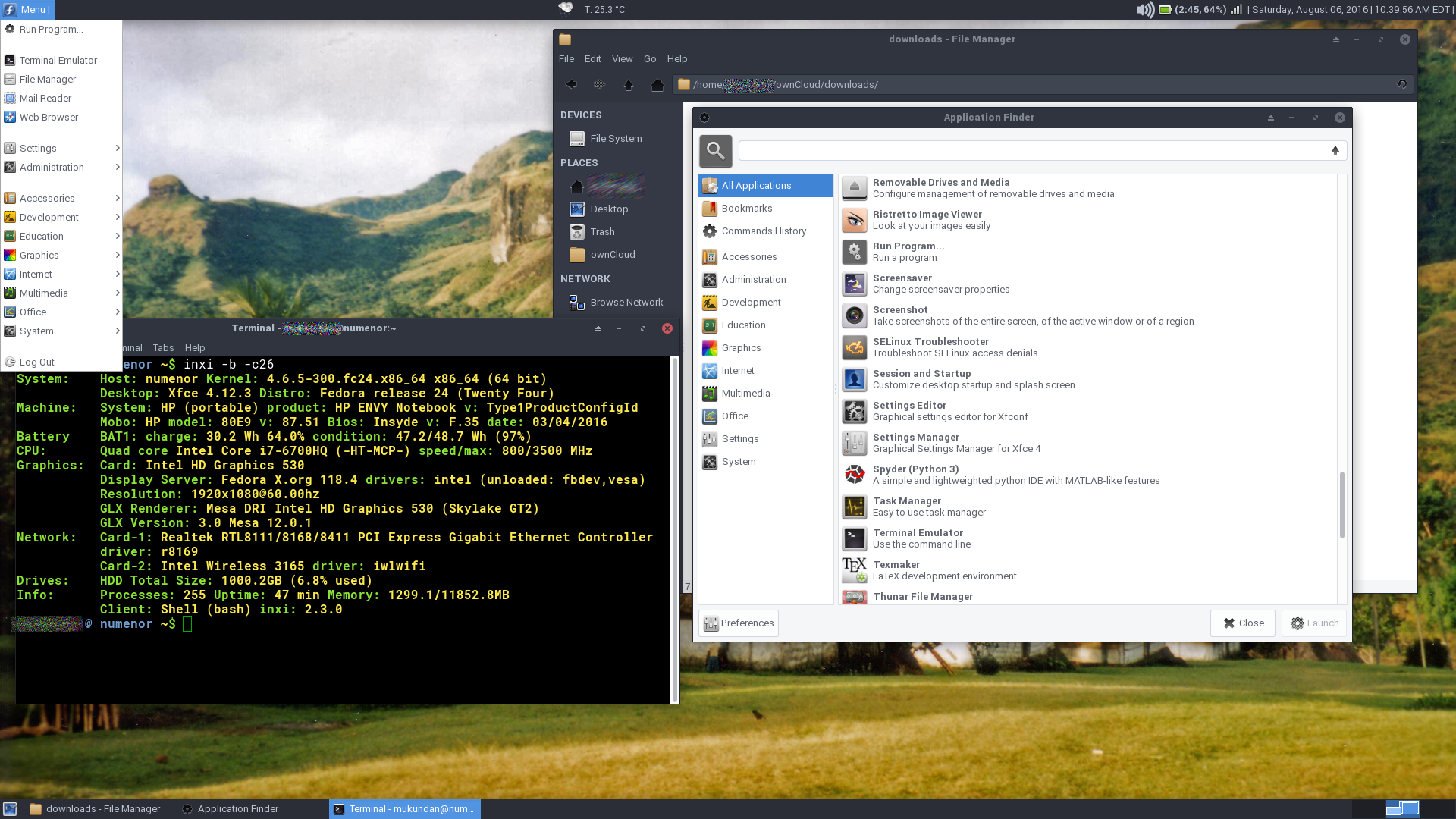This screenshot has width=1456, height=819.
Task: Open Removable Drives and Media entry
Action: click(1088, 188)
